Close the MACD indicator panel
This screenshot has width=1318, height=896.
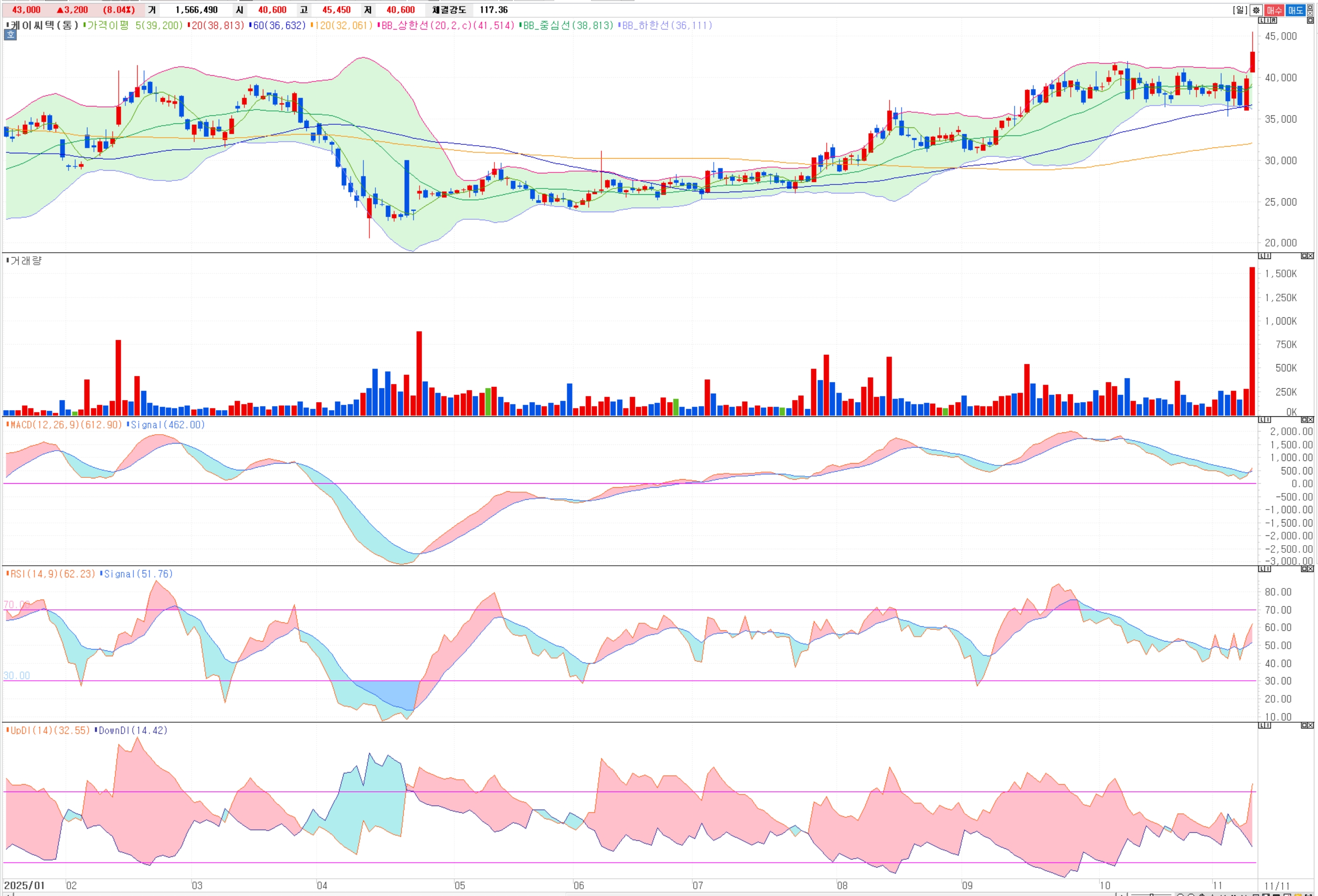point(1310,419)
